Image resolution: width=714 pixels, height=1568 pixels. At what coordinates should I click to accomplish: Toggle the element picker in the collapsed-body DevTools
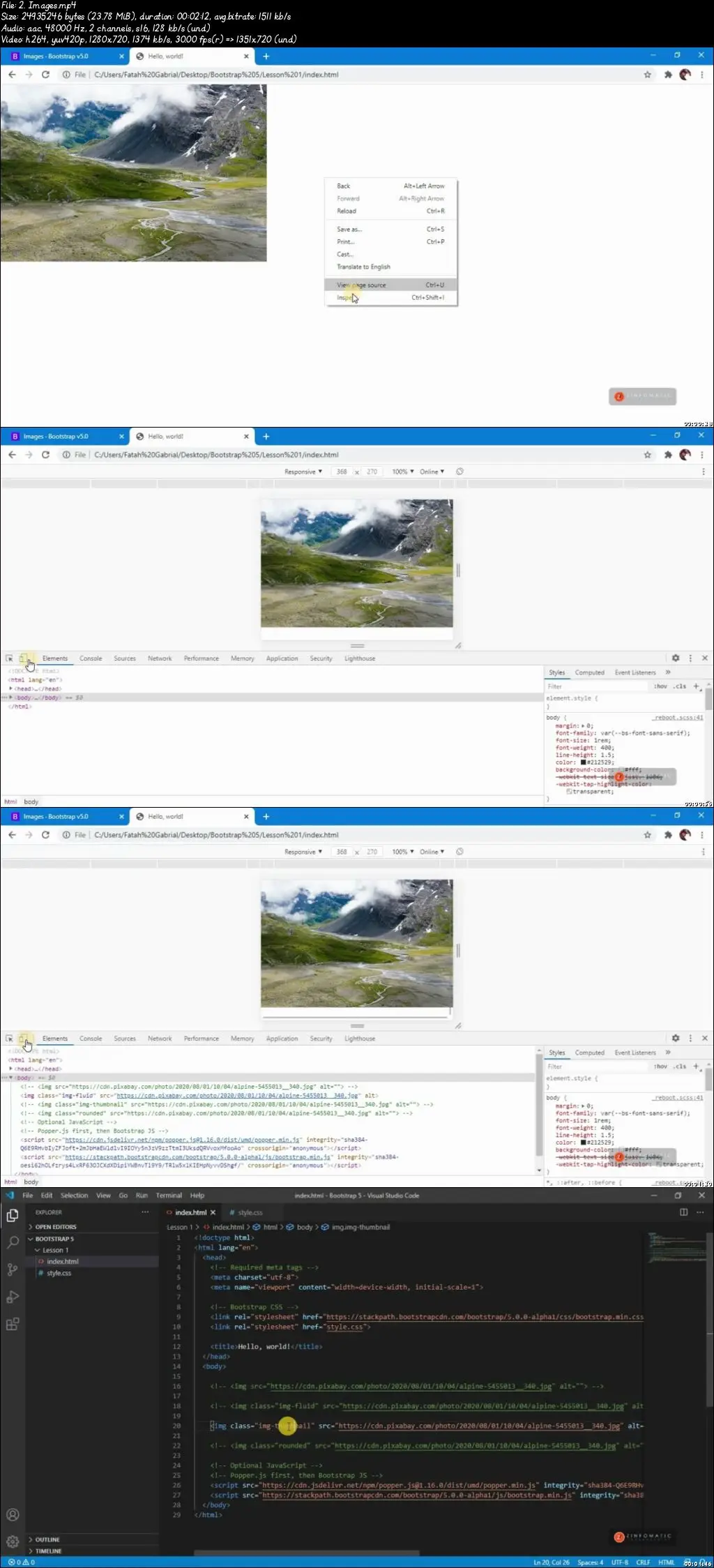pos(9,658)
